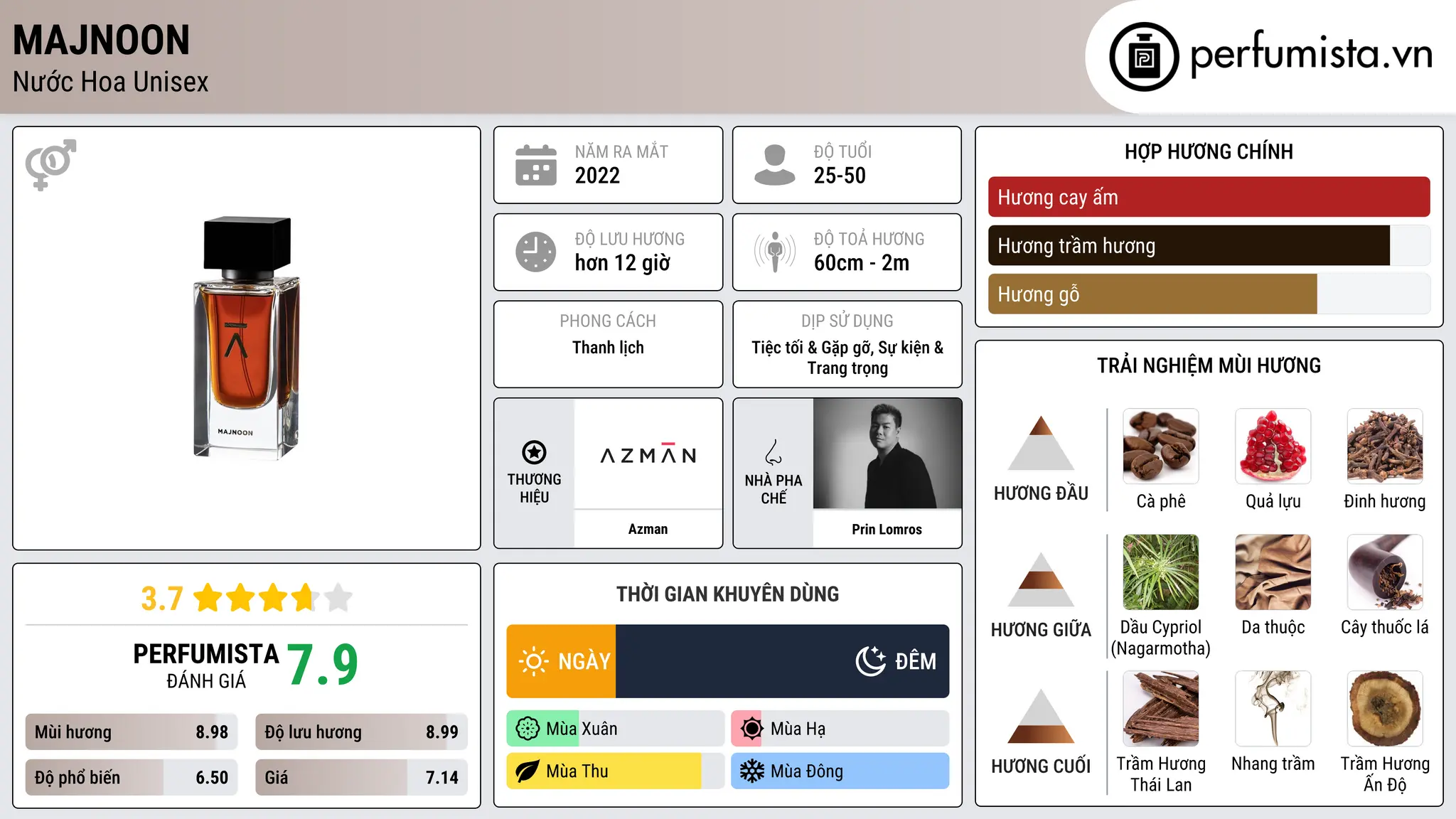
Task: Click the style value Thanh lịch
Action: pyautogui.click(x=608, y=348)
